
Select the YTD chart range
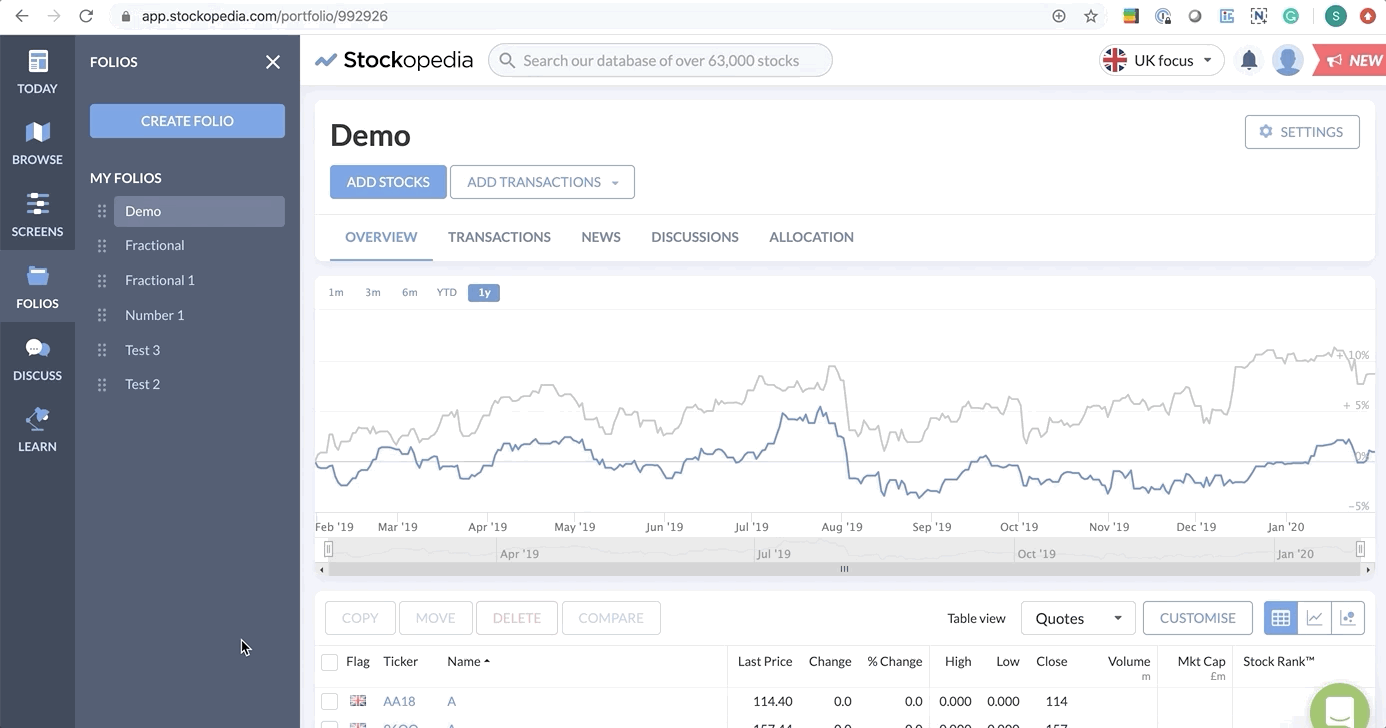(447, 292)
